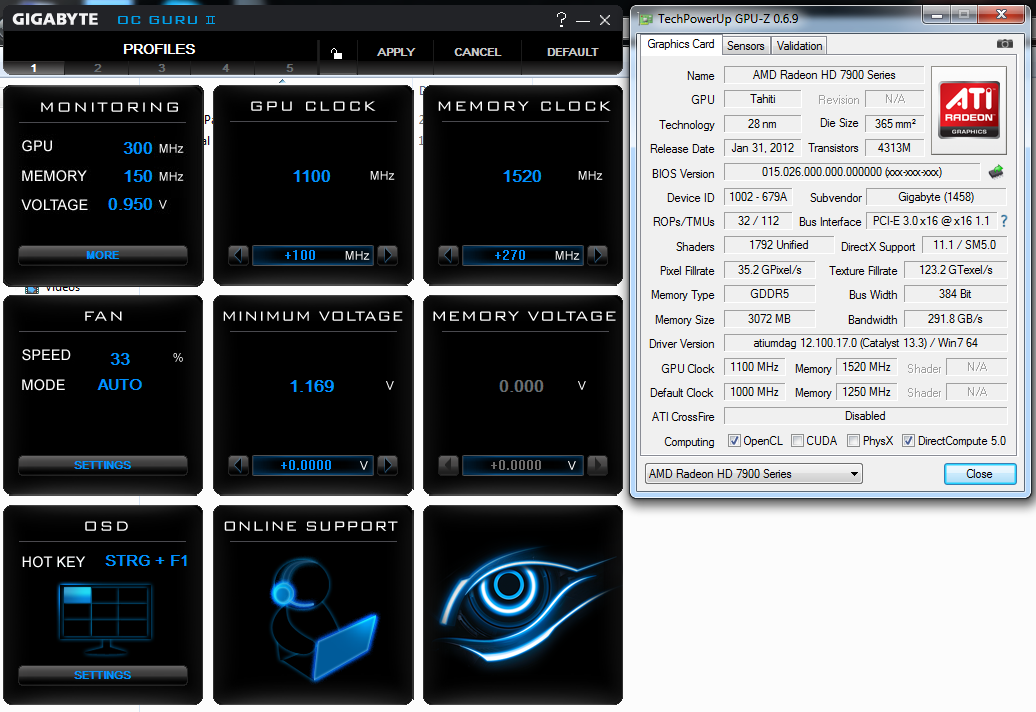
Task: Switch to the Sensors tab
Action: pyautogui.click(x=745, y=46)
